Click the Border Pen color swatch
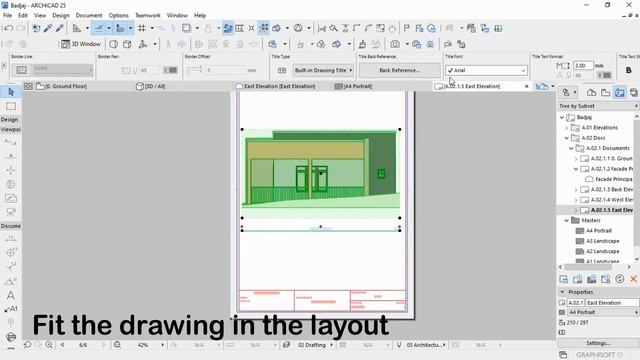 click(x=173, y=70)
